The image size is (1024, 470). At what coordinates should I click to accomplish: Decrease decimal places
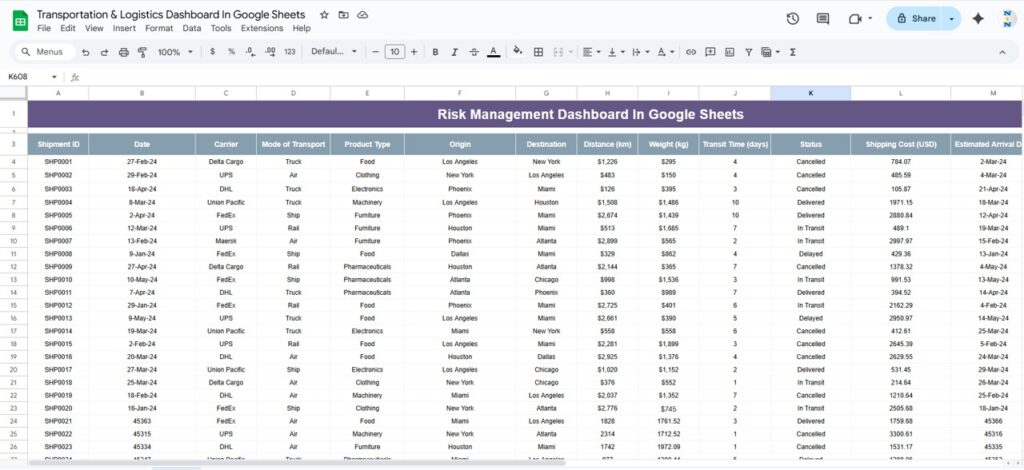pos(250,52)
